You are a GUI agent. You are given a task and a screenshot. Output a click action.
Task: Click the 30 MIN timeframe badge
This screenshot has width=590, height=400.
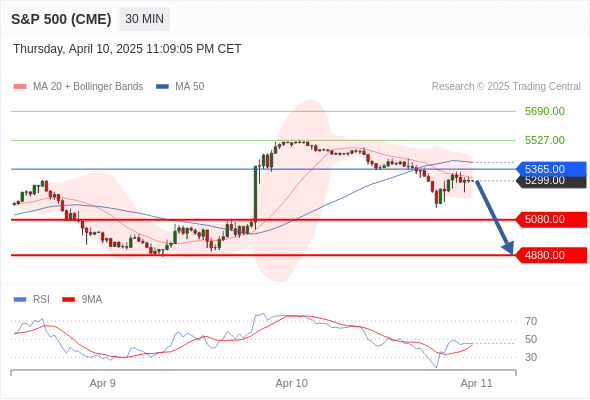click(x=144, y=19)
